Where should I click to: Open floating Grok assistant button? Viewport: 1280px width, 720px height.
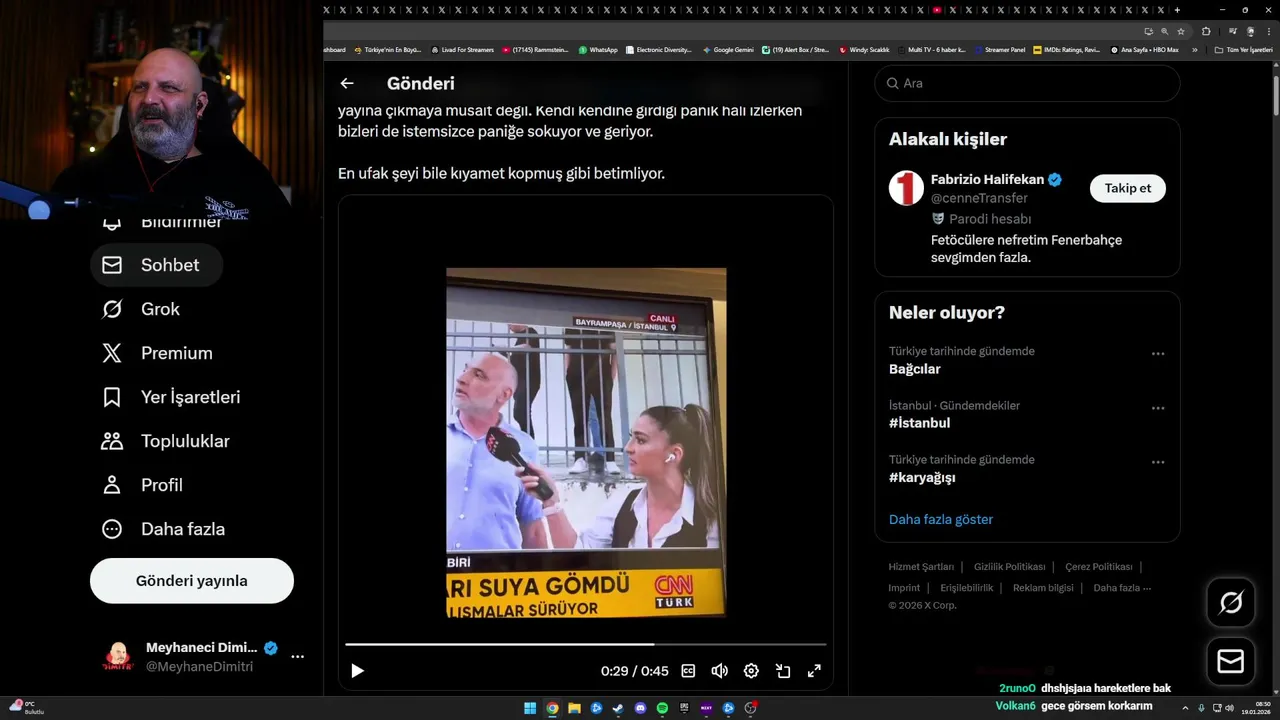click(1231, 602)
